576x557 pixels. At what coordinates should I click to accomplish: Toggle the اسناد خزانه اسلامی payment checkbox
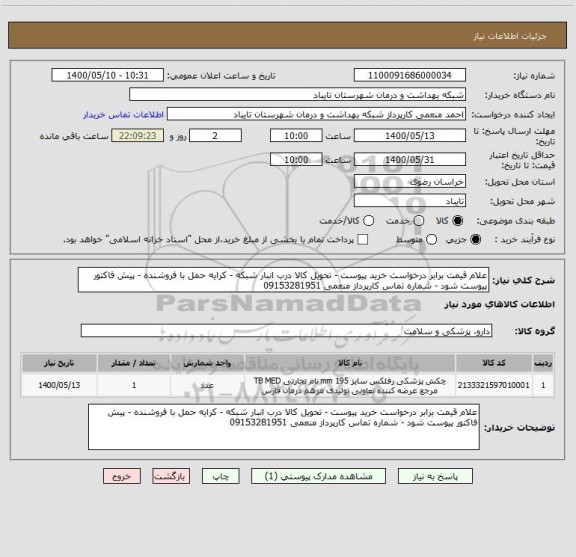point(363,240)
